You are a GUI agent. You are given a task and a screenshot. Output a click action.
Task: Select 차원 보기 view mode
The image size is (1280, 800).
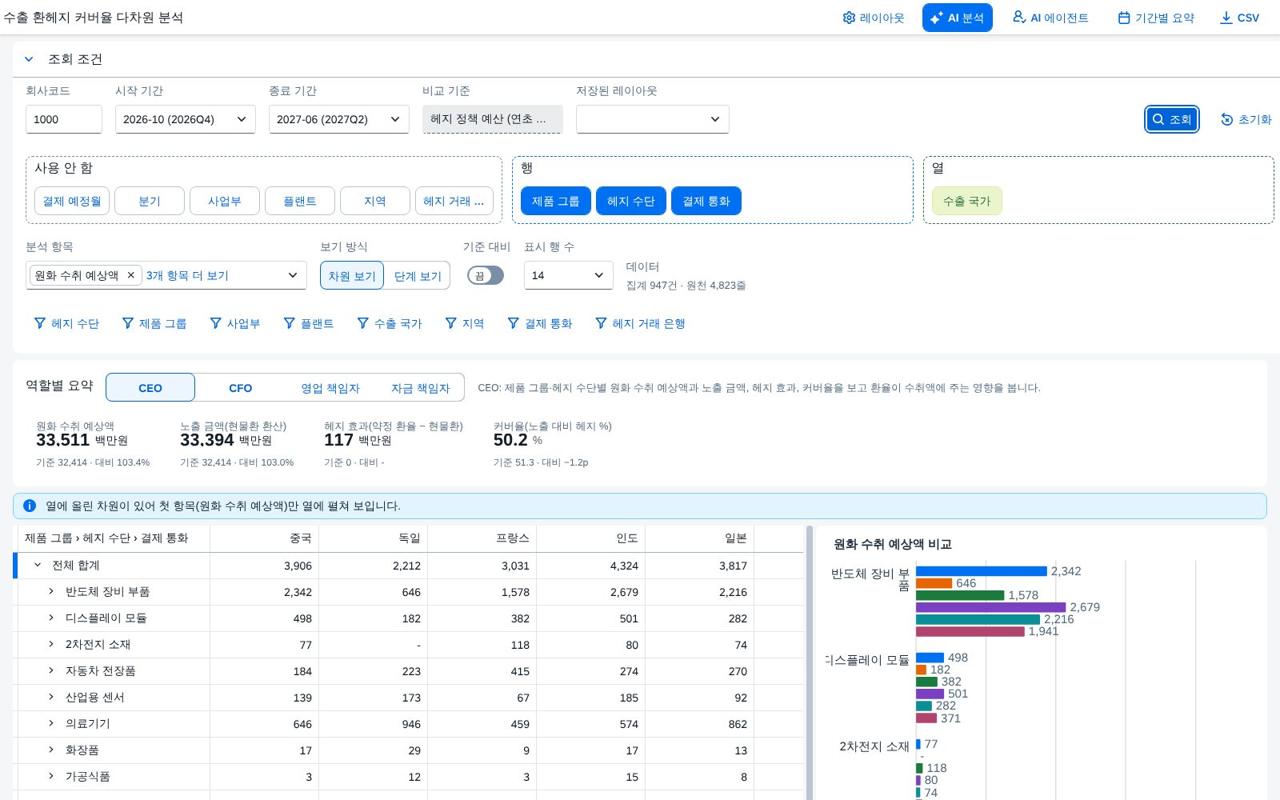point(352,276)
